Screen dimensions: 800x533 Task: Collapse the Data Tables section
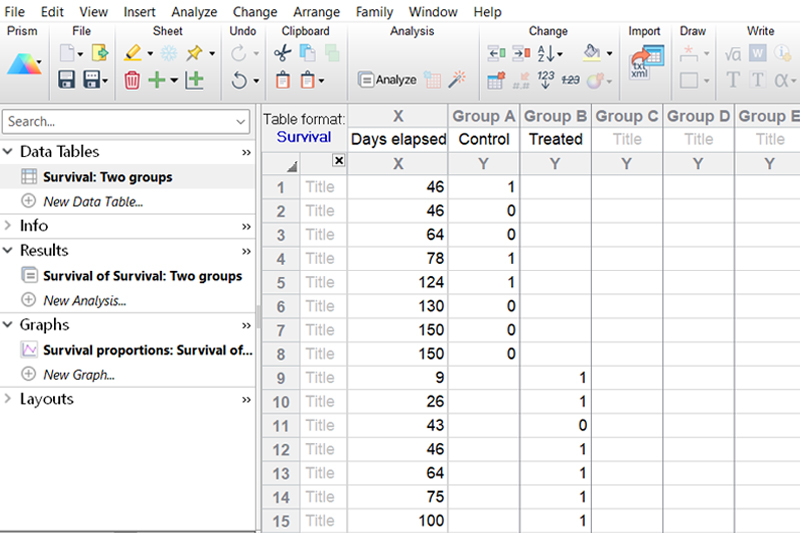pos(10,152)
